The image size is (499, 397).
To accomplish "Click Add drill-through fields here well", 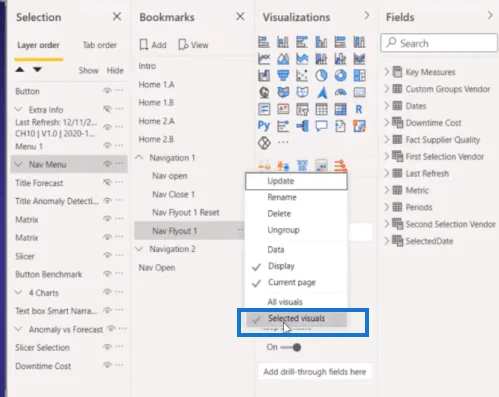I will click(x=315, y=372).
